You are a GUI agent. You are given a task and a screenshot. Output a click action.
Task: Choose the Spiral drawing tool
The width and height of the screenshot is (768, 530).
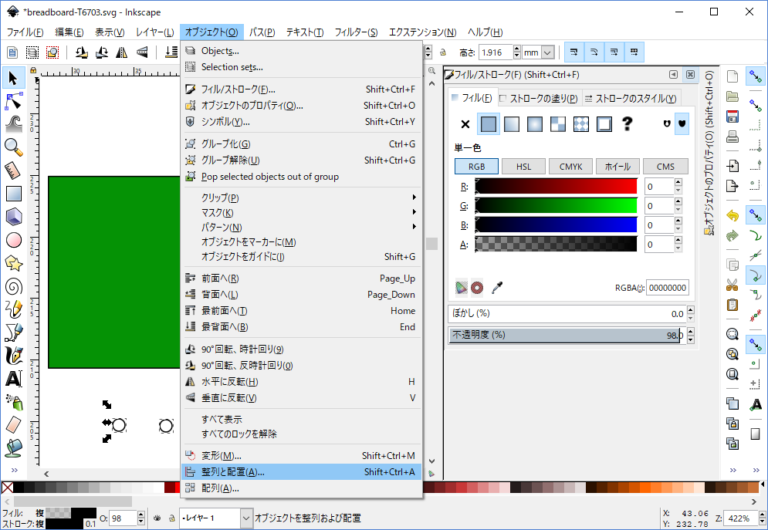tap(14, 286)
